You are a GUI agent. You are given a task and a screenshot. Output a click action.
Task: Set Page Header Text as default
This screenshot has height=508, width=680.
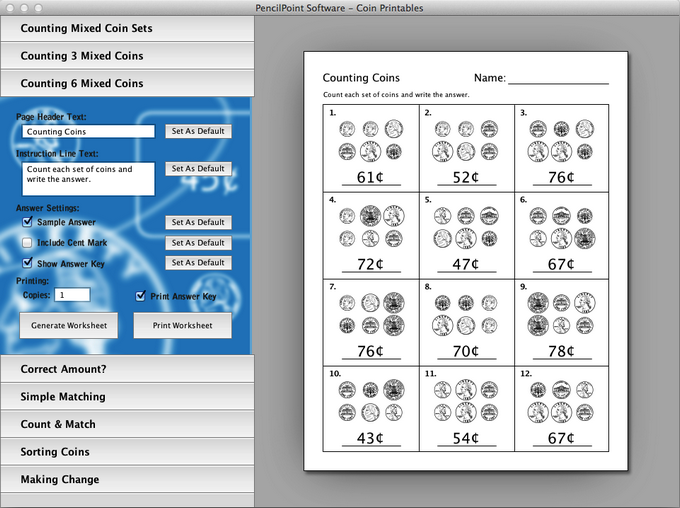(197, 131)
